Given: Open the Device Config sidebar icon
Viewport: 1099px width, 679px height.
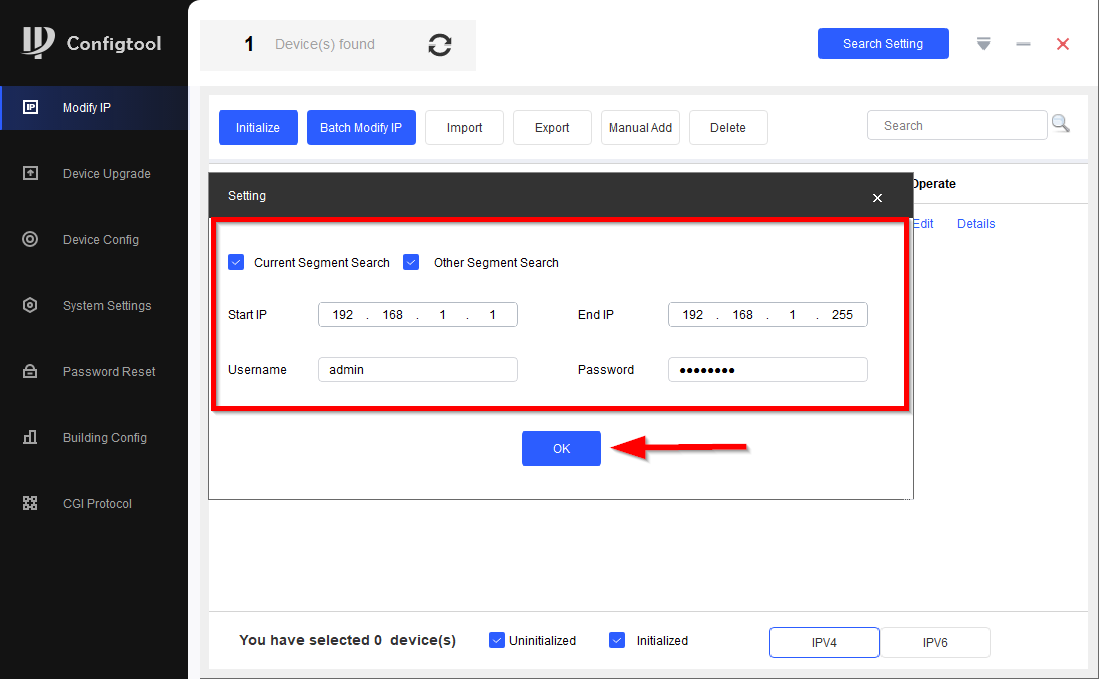Looking at the screenshot, I should click(30, 239).
